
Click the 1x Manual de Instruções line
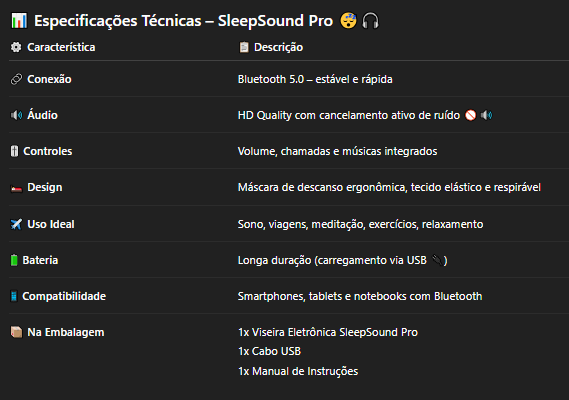[298, 371]
